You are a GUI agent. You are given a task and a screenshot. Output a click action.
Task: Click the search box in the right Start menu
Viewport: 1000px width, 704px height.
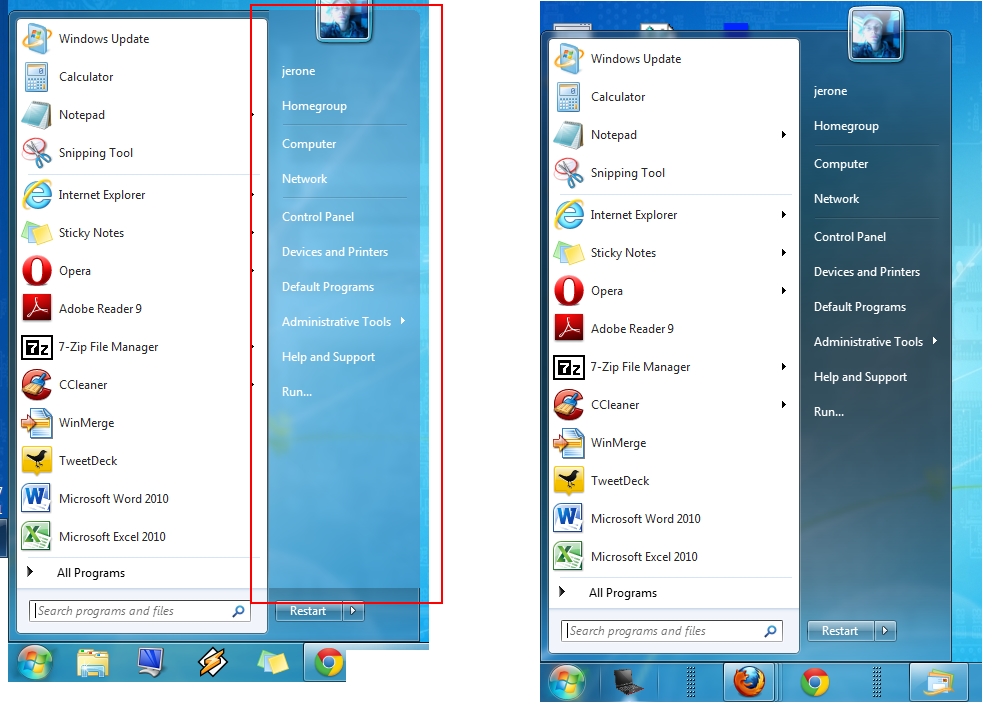click(660, 631)
